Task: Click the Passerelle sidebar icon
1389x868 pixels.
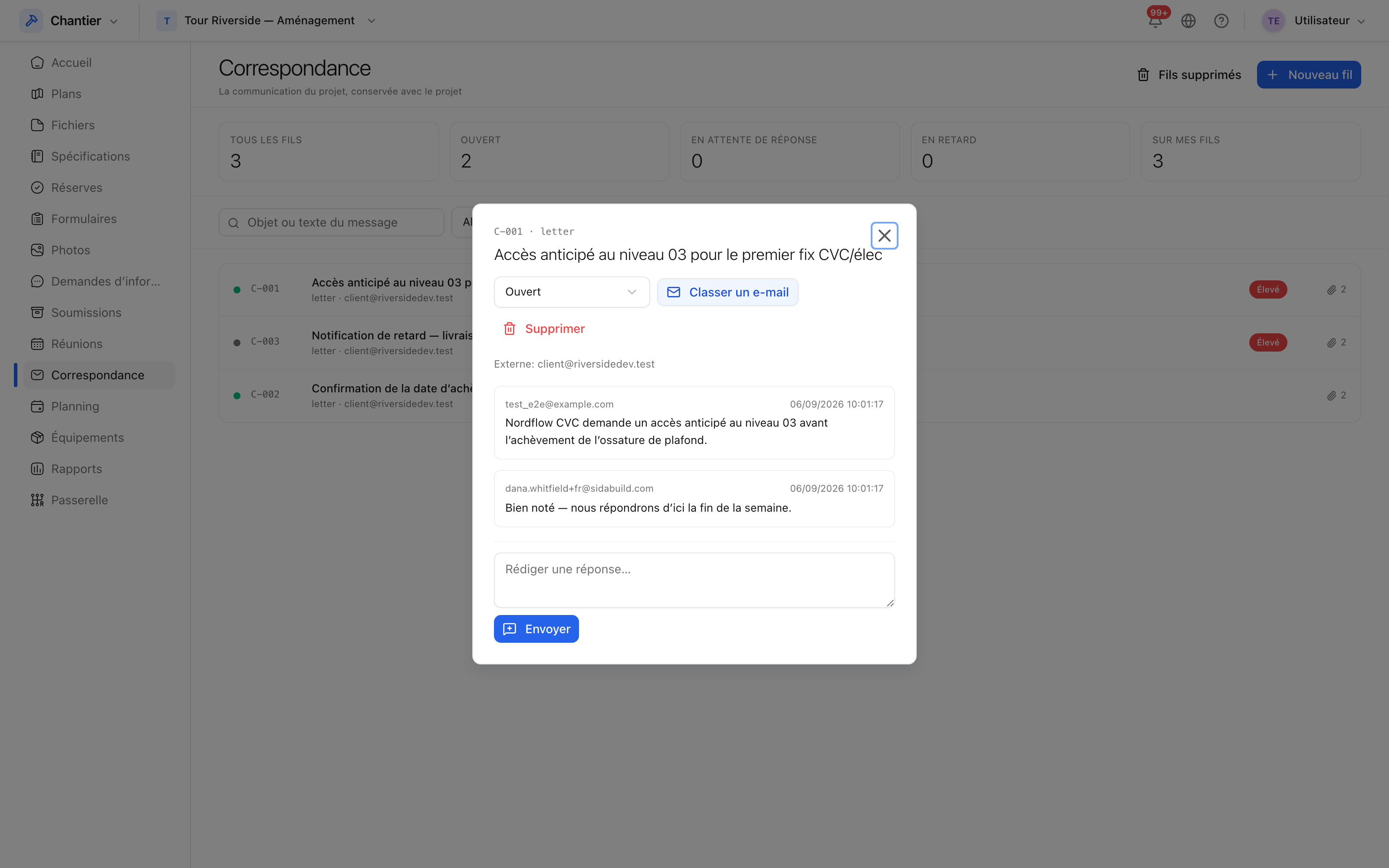Action: pos(37,500)
